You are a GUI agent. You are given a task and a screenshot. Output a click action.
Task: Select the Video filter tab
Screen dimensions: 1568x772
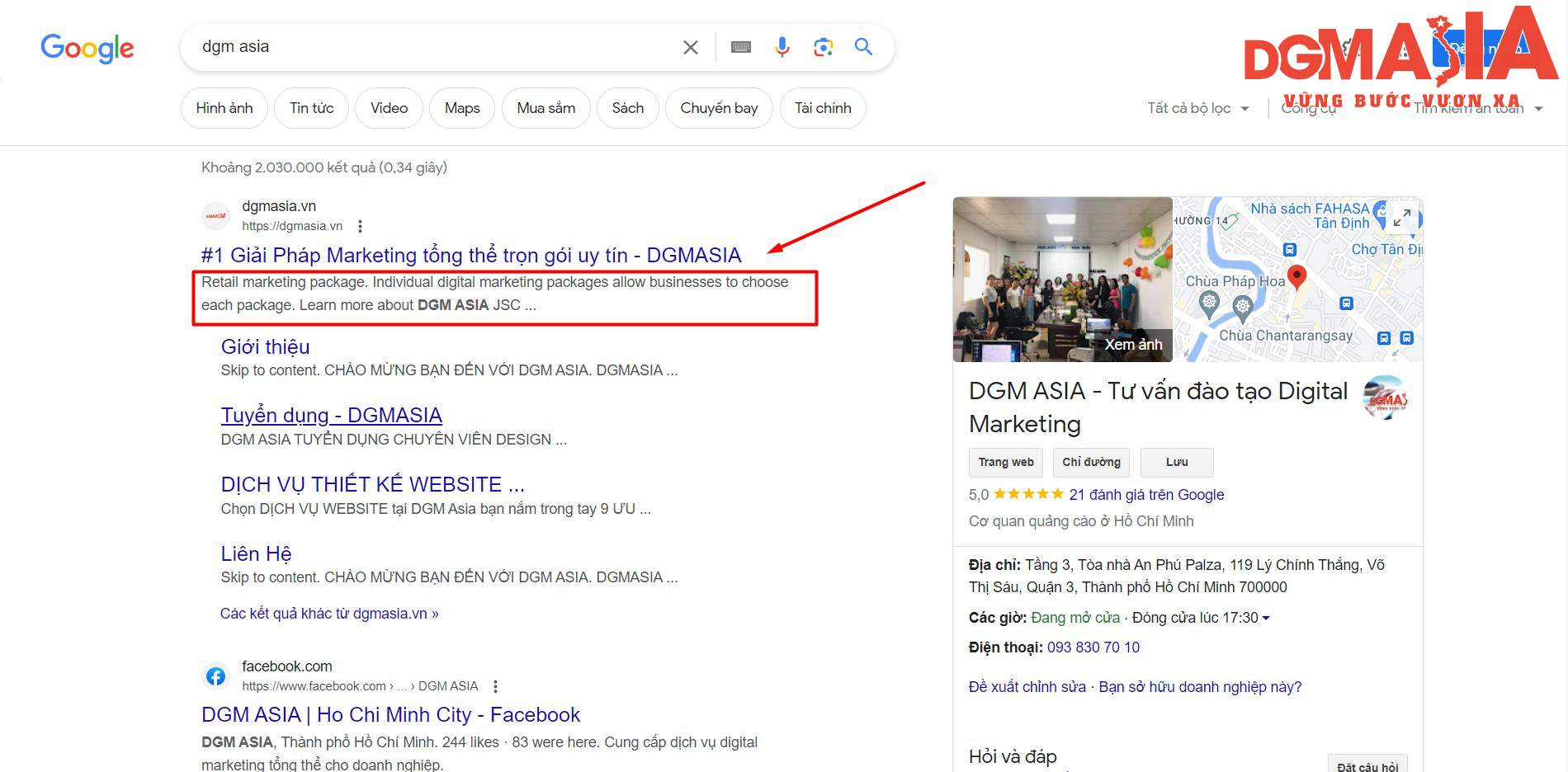389,108
